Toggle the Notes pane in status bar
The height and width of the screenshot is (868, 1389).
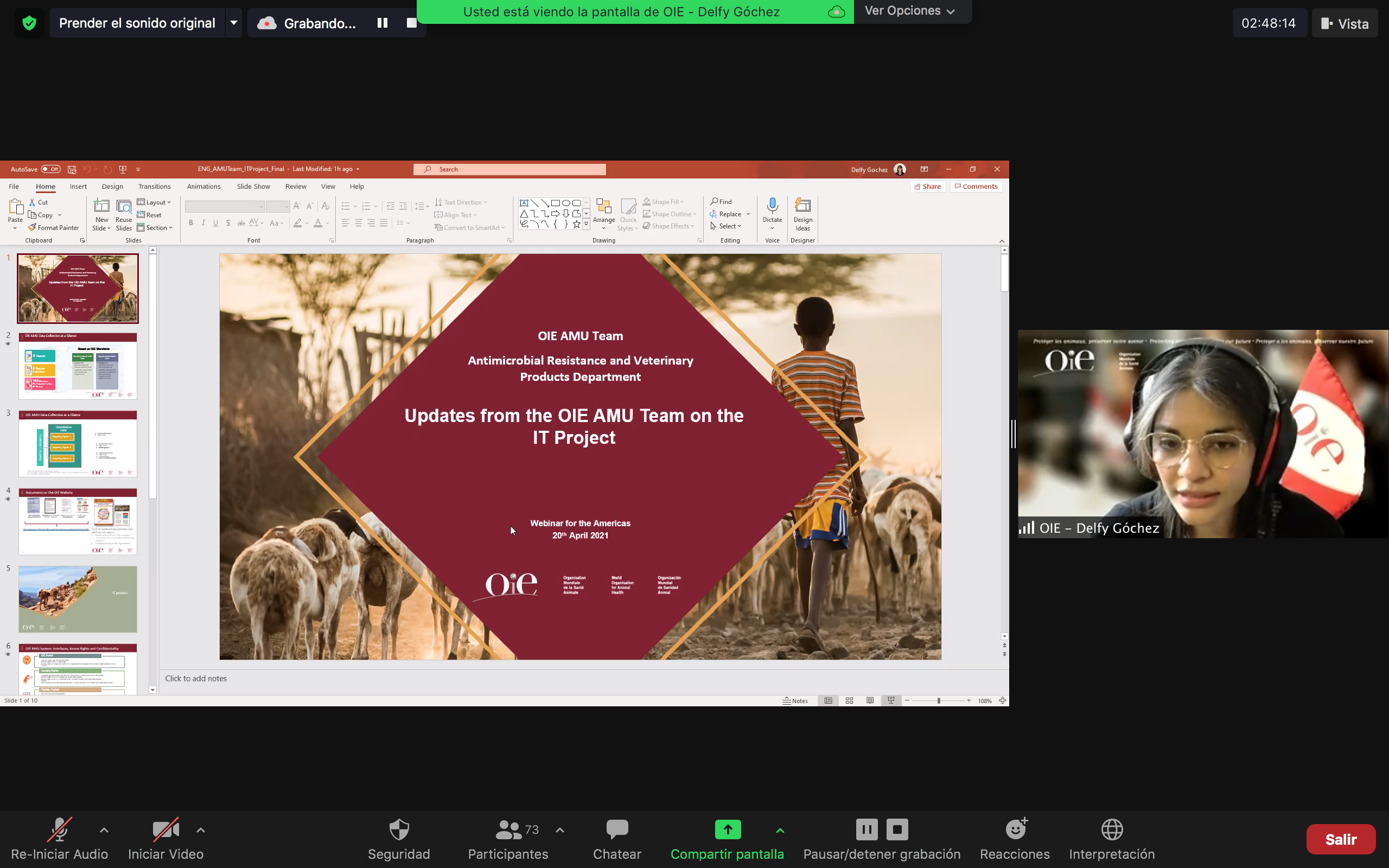tap(795, 700)
